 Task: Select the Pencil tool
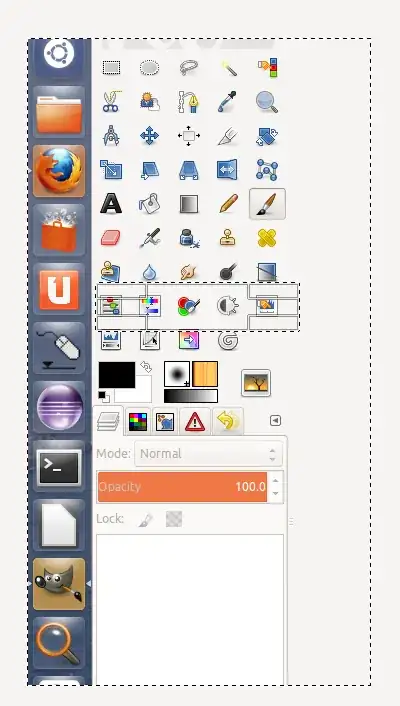[228, 204]
